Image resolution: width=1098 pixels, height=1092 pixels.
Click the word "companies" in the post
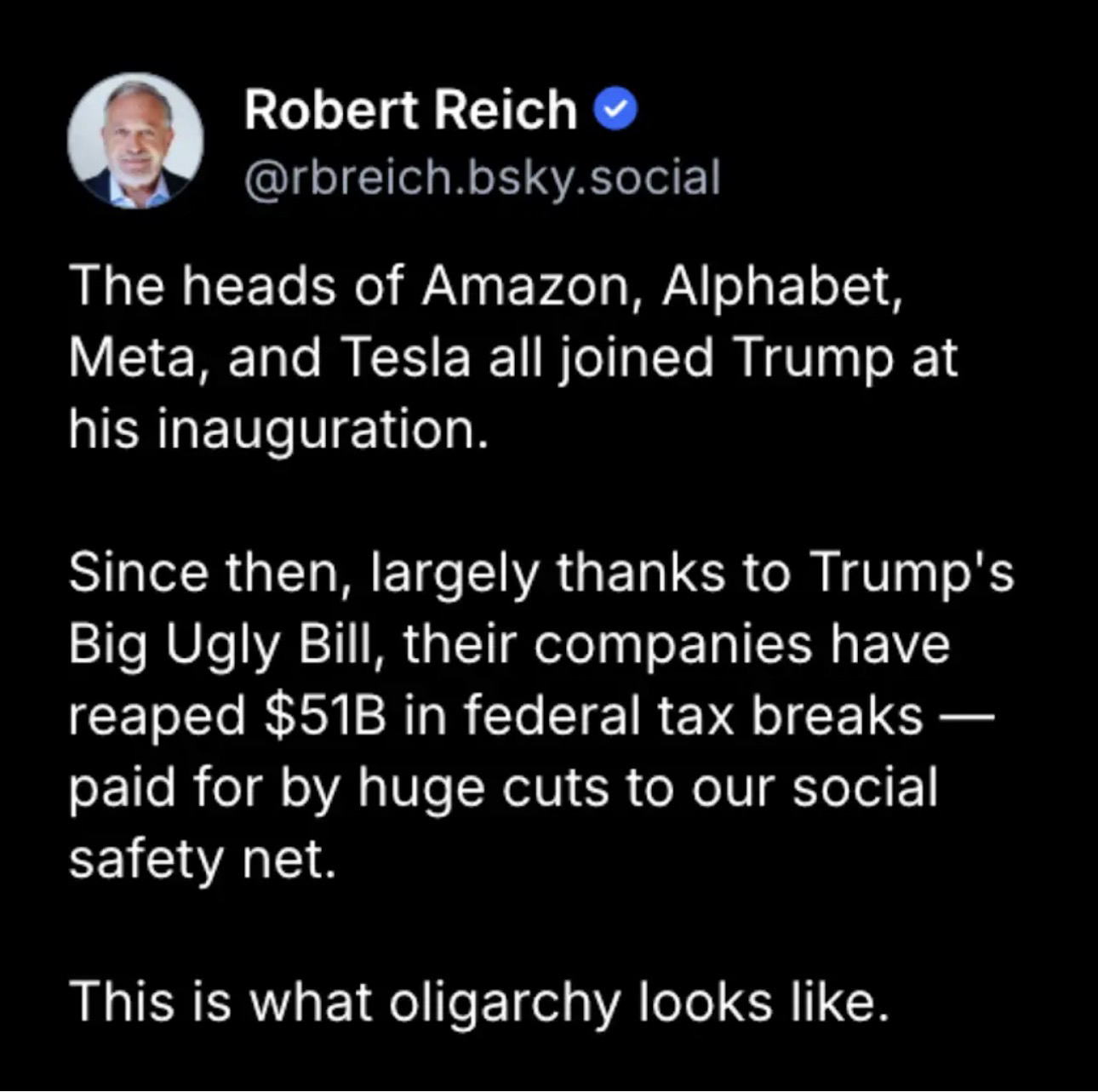[x=673, y=644]
